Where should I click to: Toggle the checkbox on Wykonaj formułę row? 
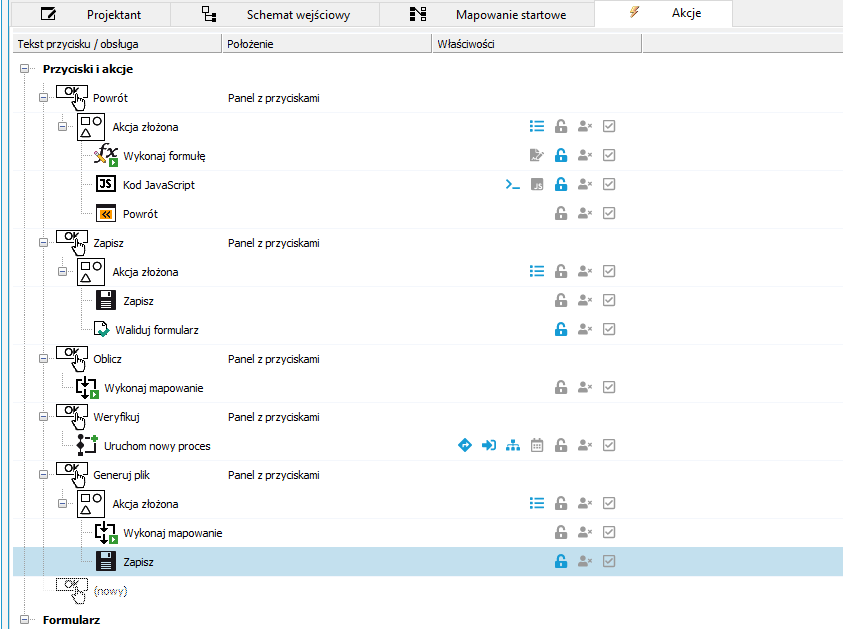[609, 155]
